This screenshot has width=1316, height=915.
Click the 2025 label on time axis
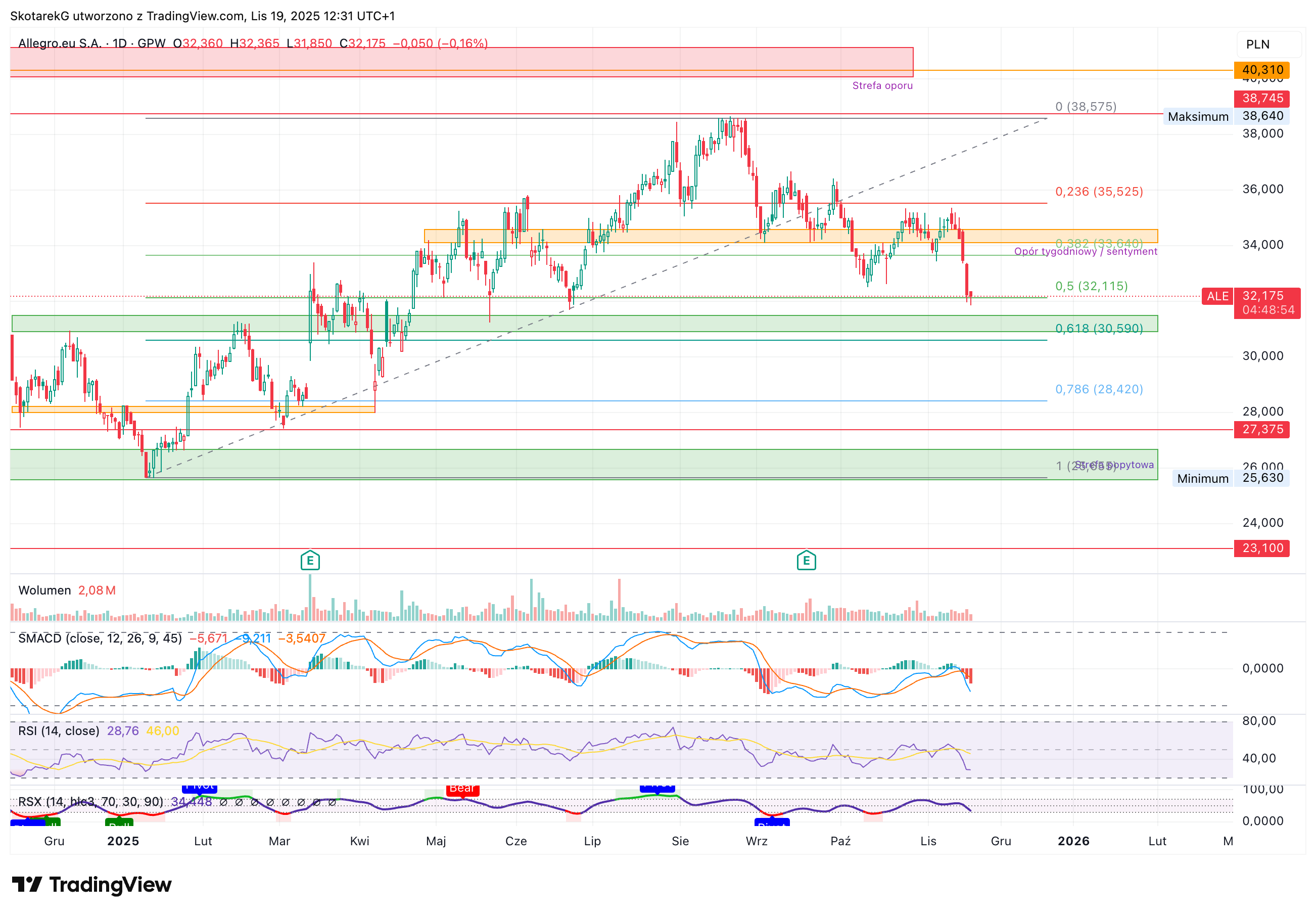(123, 841)
